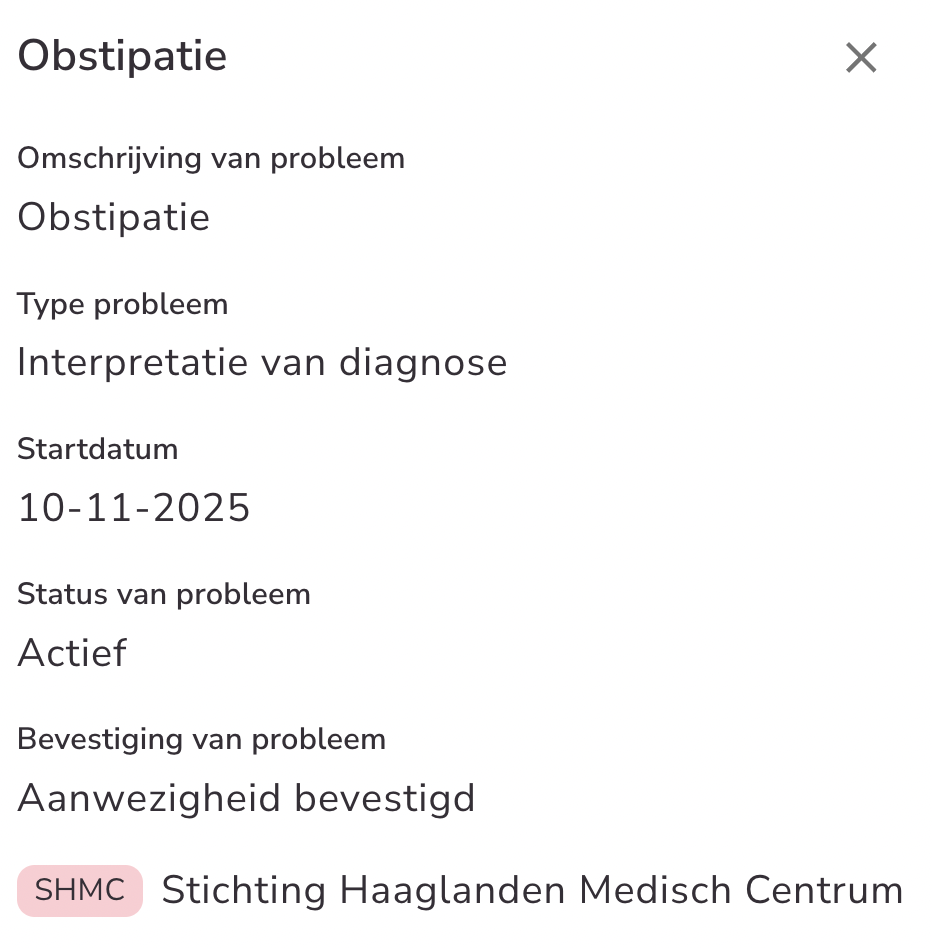Click 'Haaglanden' in the organization name

click(x=453, y=890)
